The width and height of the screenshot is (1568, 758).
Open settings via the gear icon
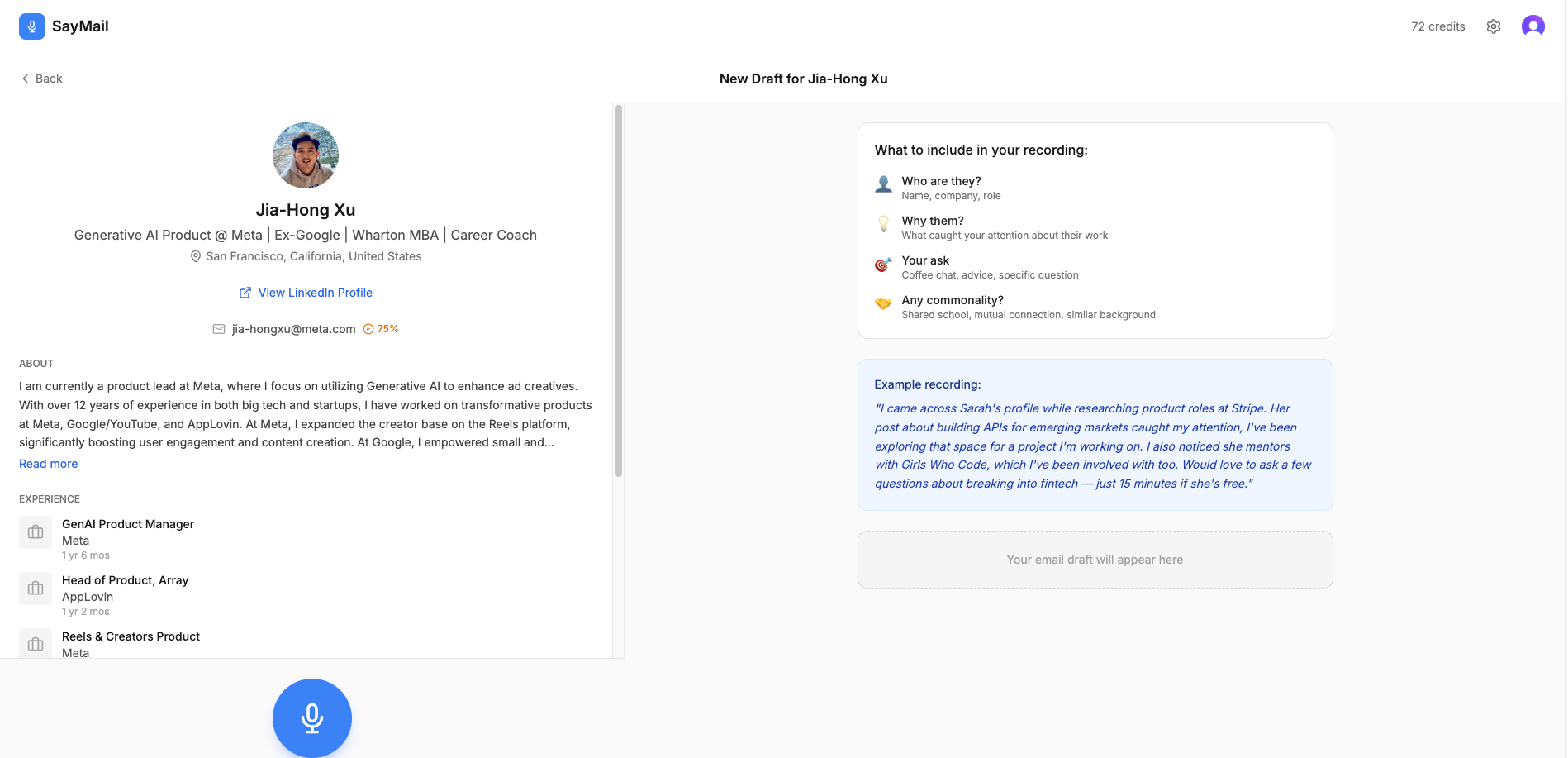click(1493, 26)
